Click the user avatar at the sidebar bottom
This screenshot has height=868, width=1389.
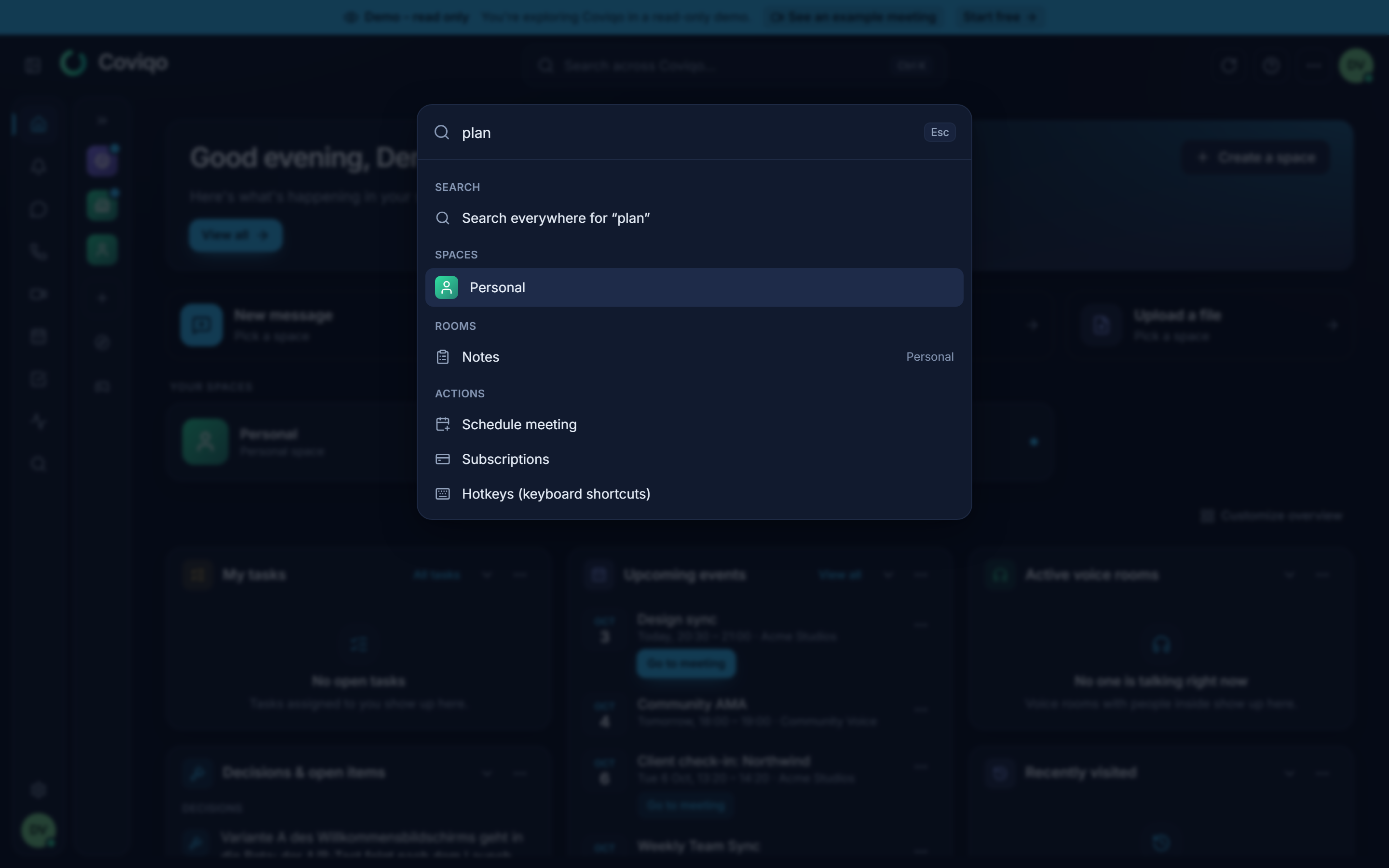tap(39, 829)
